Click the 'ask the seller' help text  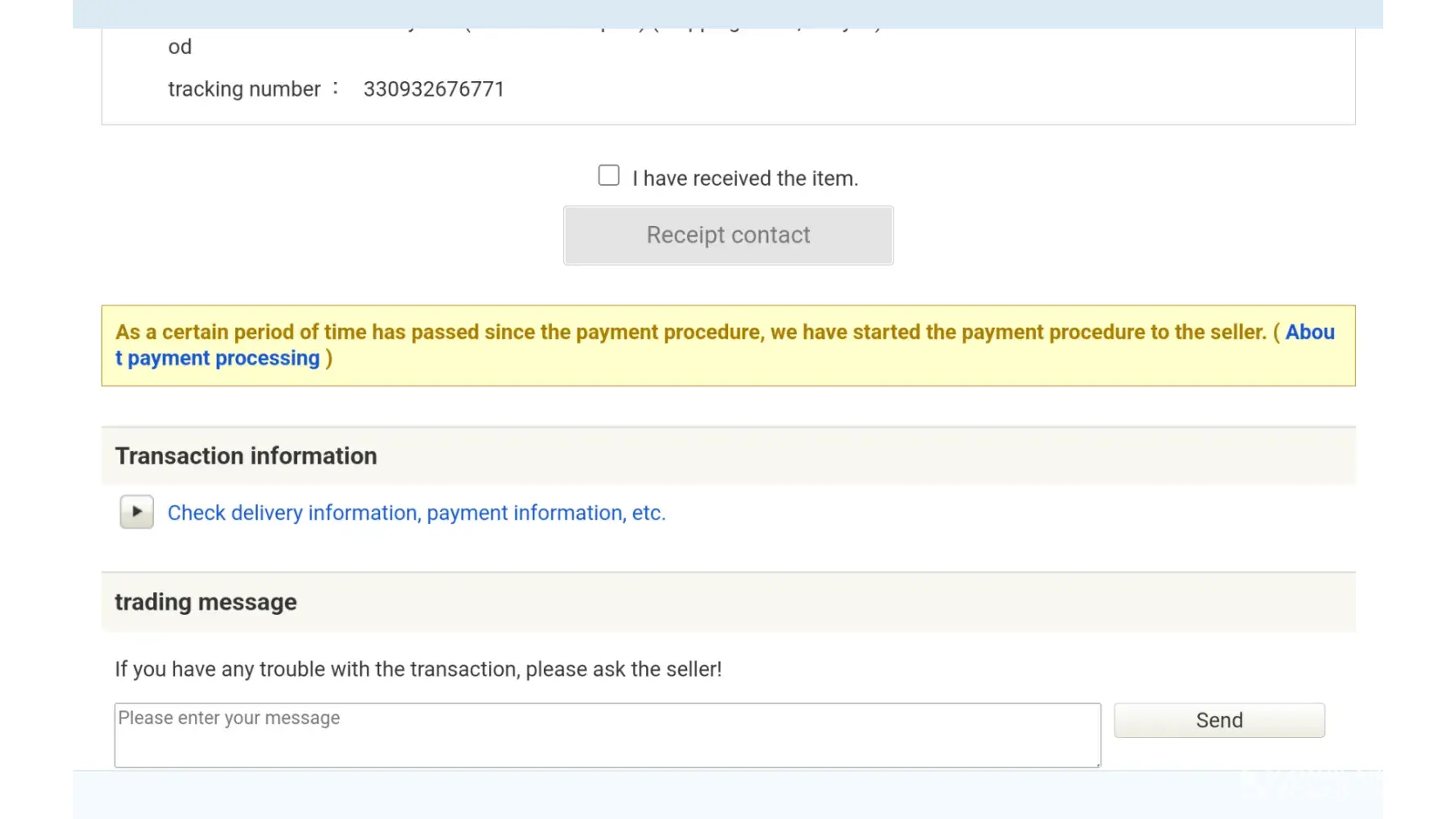(x=418, y=669)
